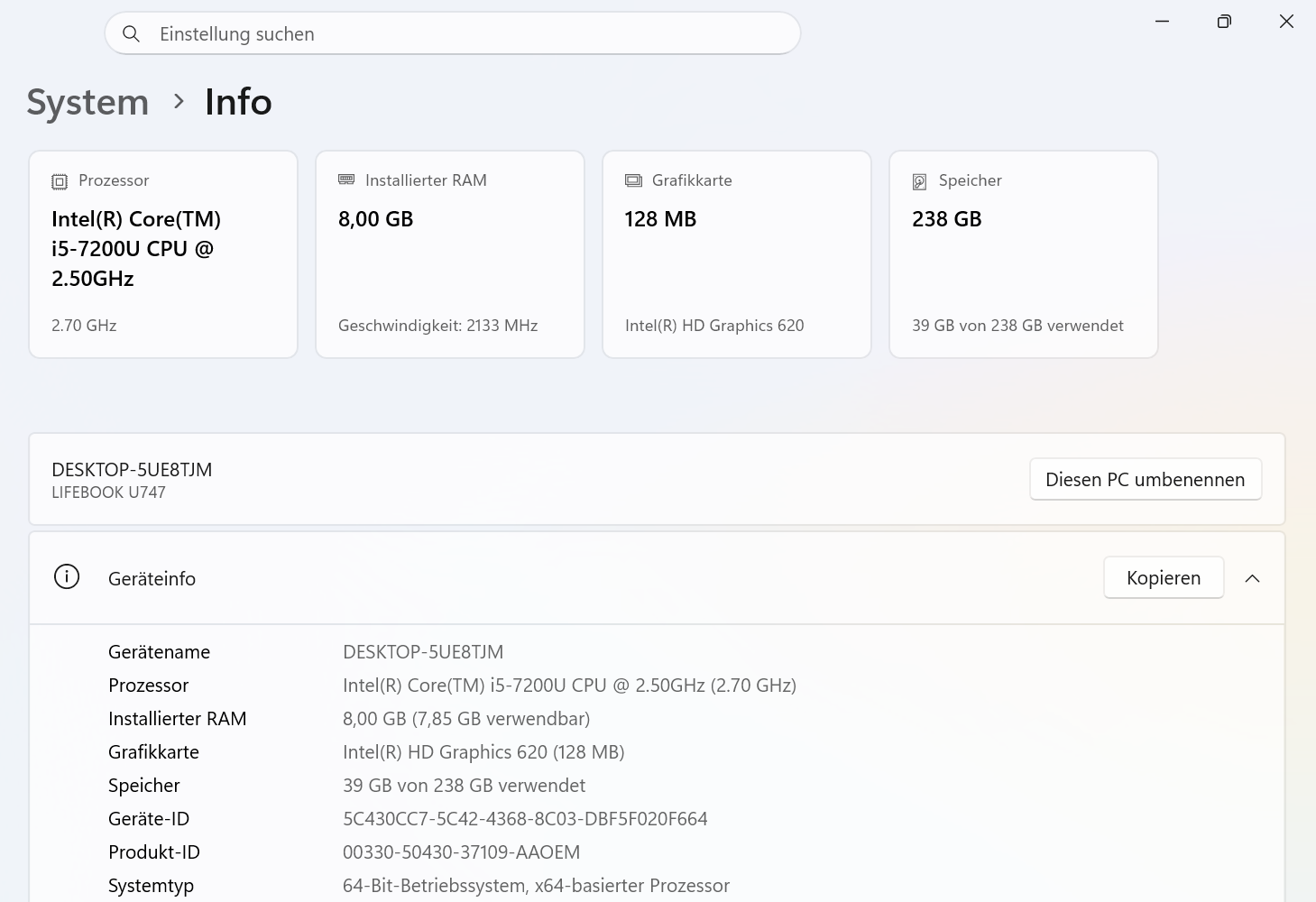Click the Produkt-ID row label
Image resolution: width=1316 pixels, height=902 pixels.
[x=154, y=852]
